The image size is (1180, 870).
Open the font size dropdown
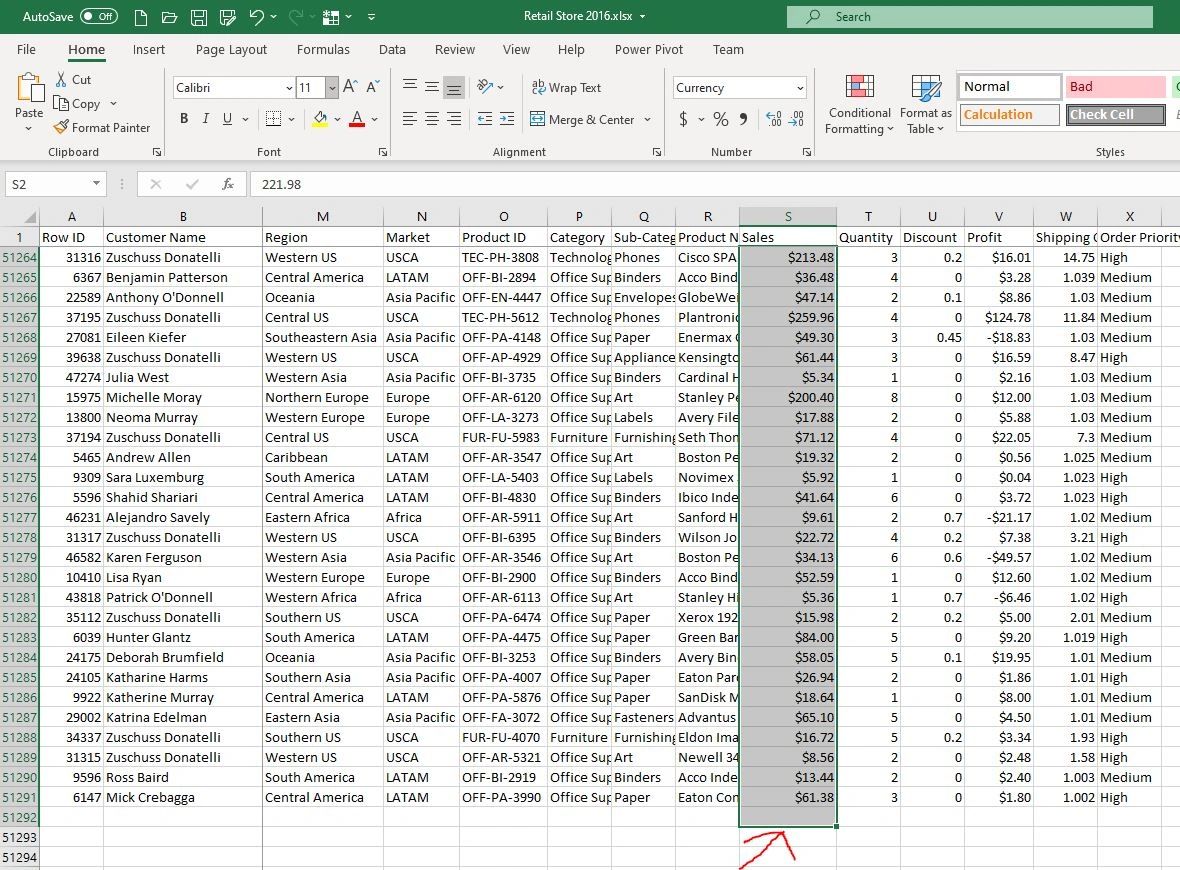(332, 88)
